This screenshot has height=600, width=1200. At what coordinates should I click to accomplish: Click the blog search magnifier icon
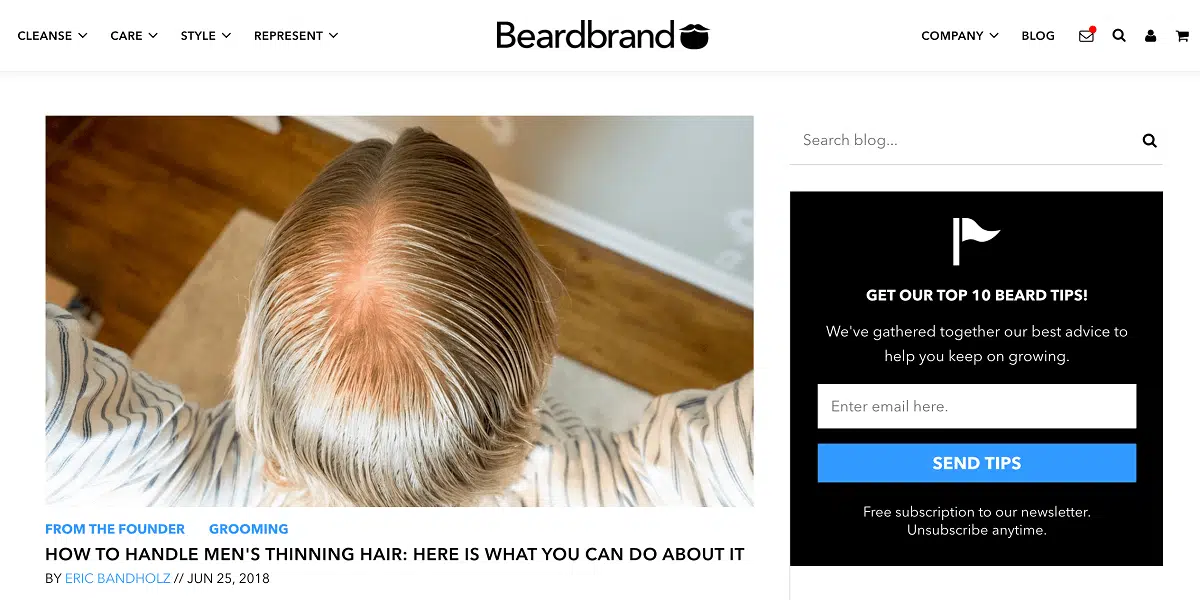[x=1149, y=140]
